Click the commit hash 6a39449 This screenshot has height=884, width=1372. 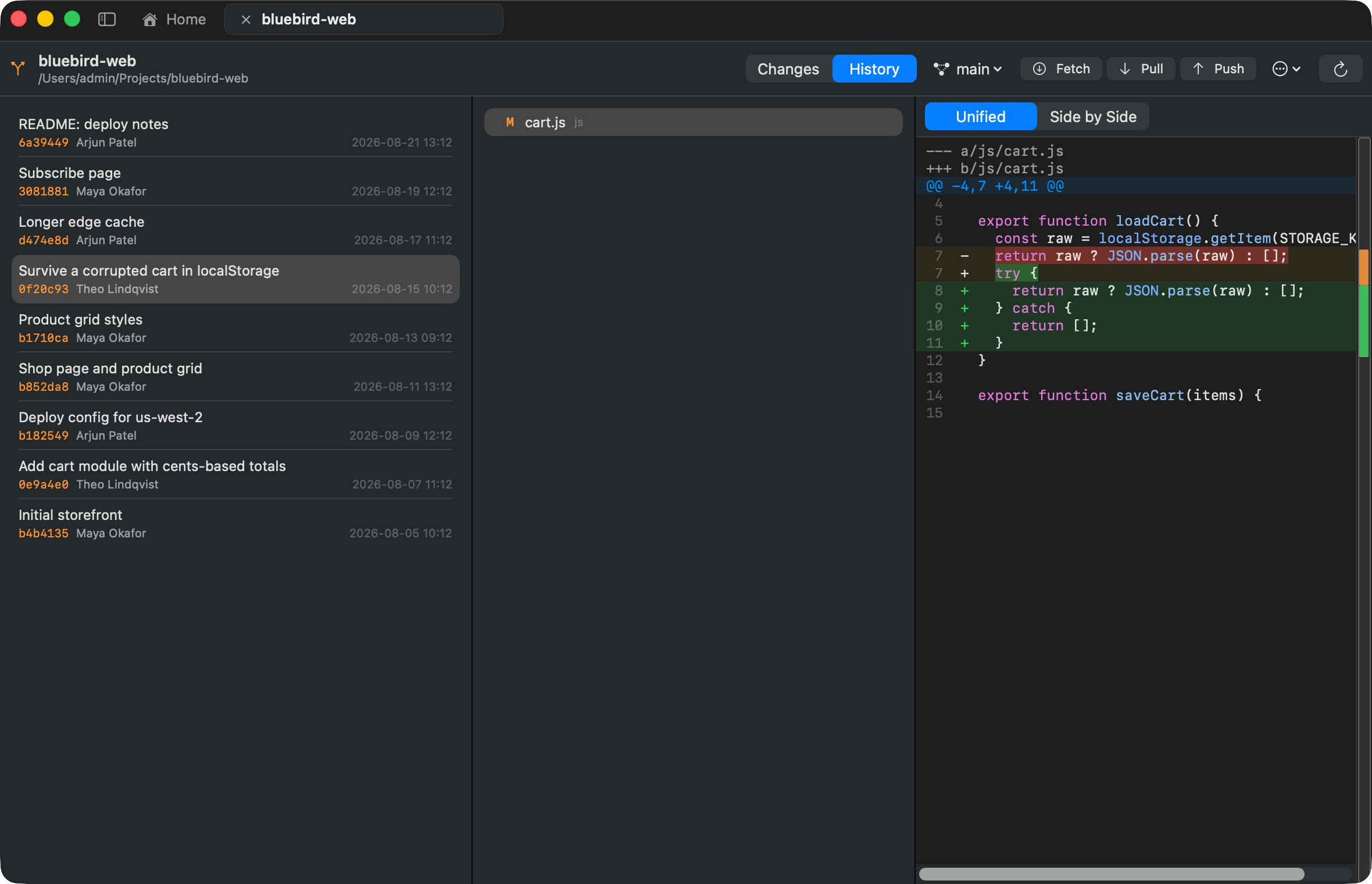tap(44, 142)
